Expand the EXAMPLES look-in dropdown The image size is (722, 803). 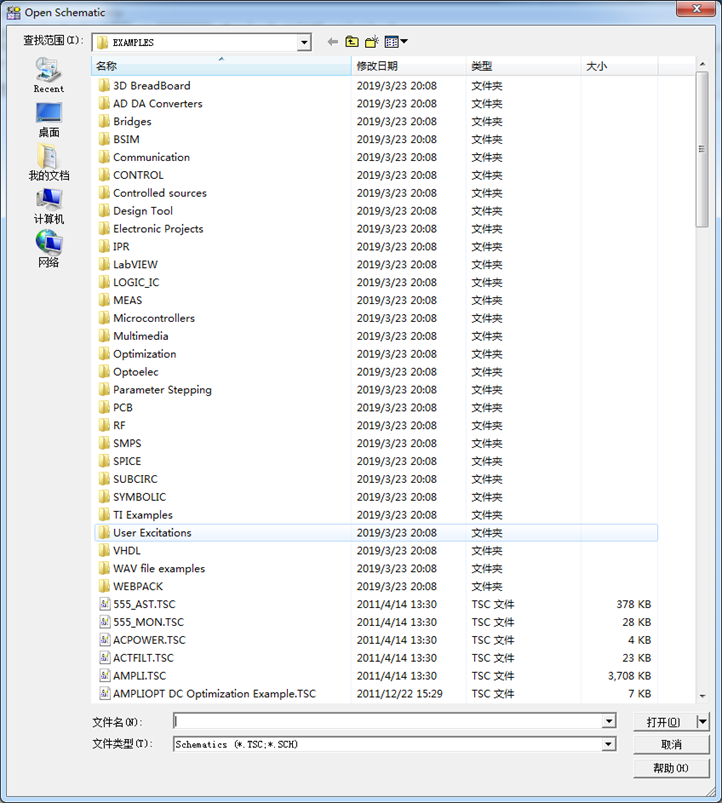(x=304, y=42)
